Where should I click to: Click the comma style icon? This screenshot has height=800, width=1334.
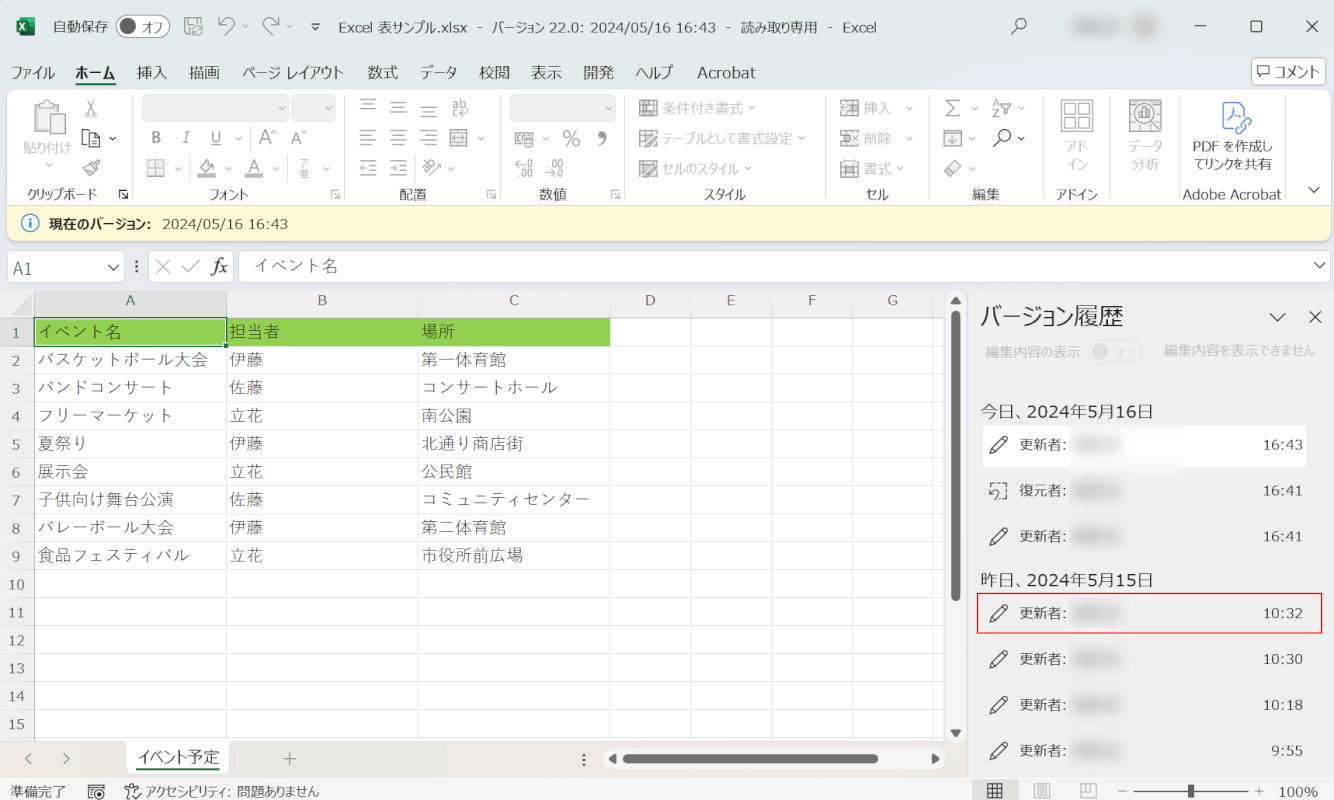602,138
